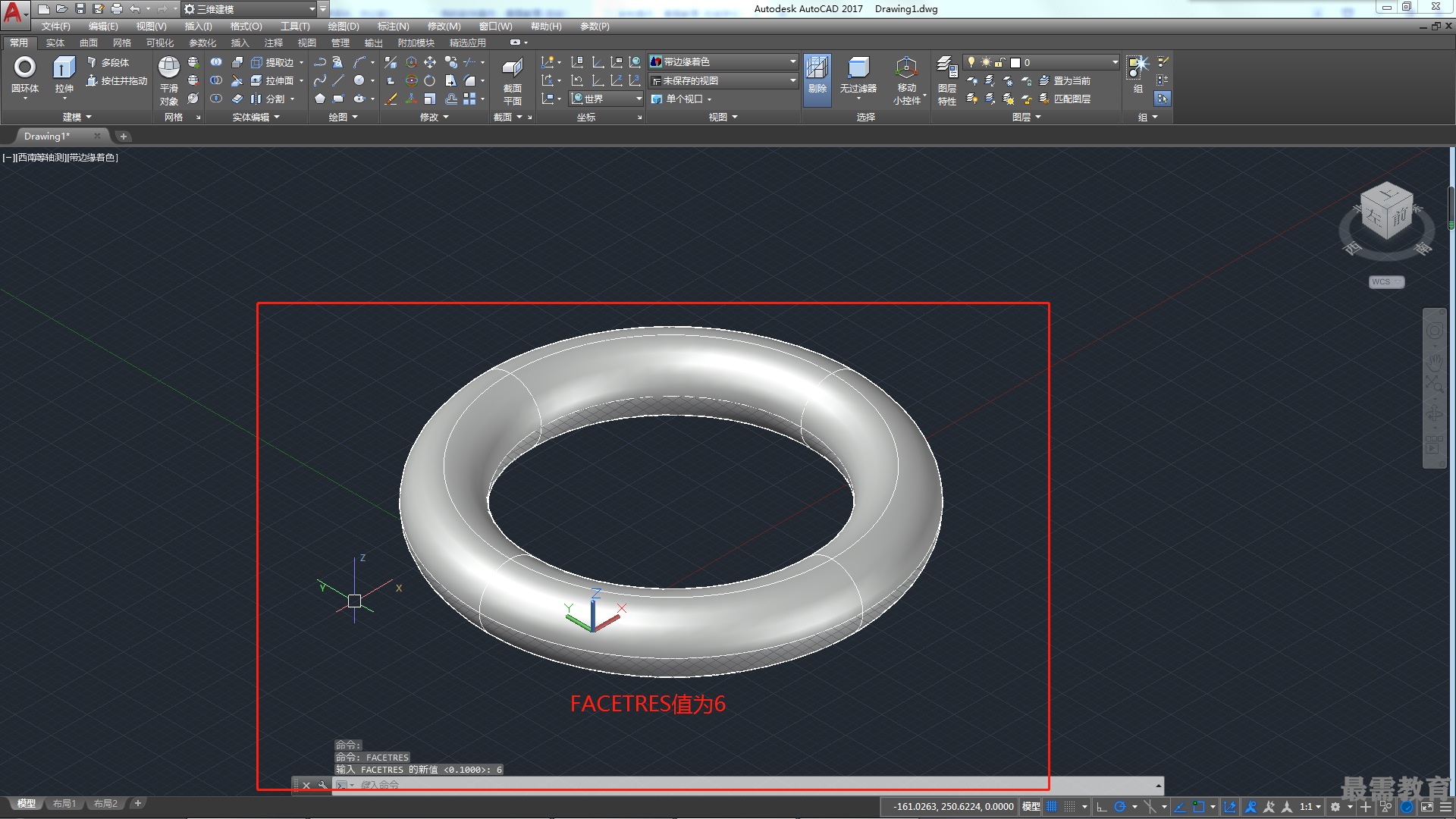This screenshot has width=1456, height=819.
Task: Toggle dynamic UCS in status bar
Action: pyautogui.click(x=1229, y=807)
